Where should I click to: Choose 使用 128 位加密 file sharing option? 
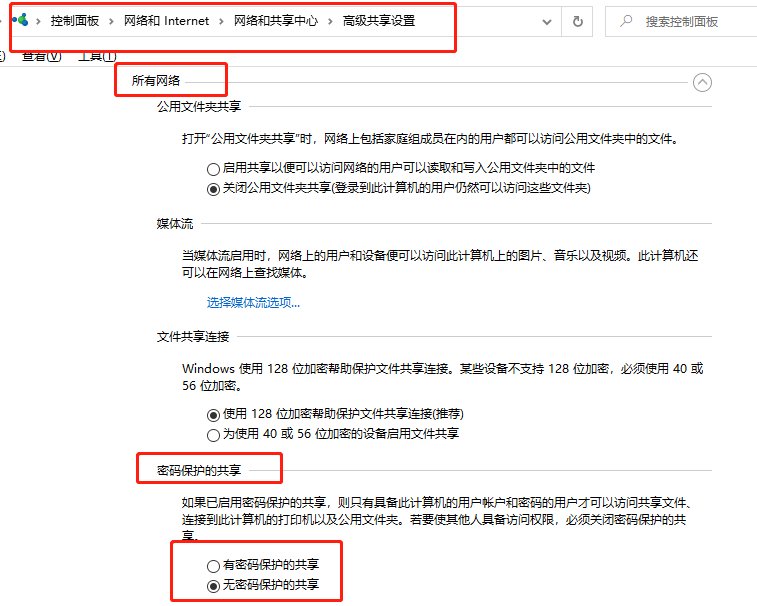(x=213, y=415)
